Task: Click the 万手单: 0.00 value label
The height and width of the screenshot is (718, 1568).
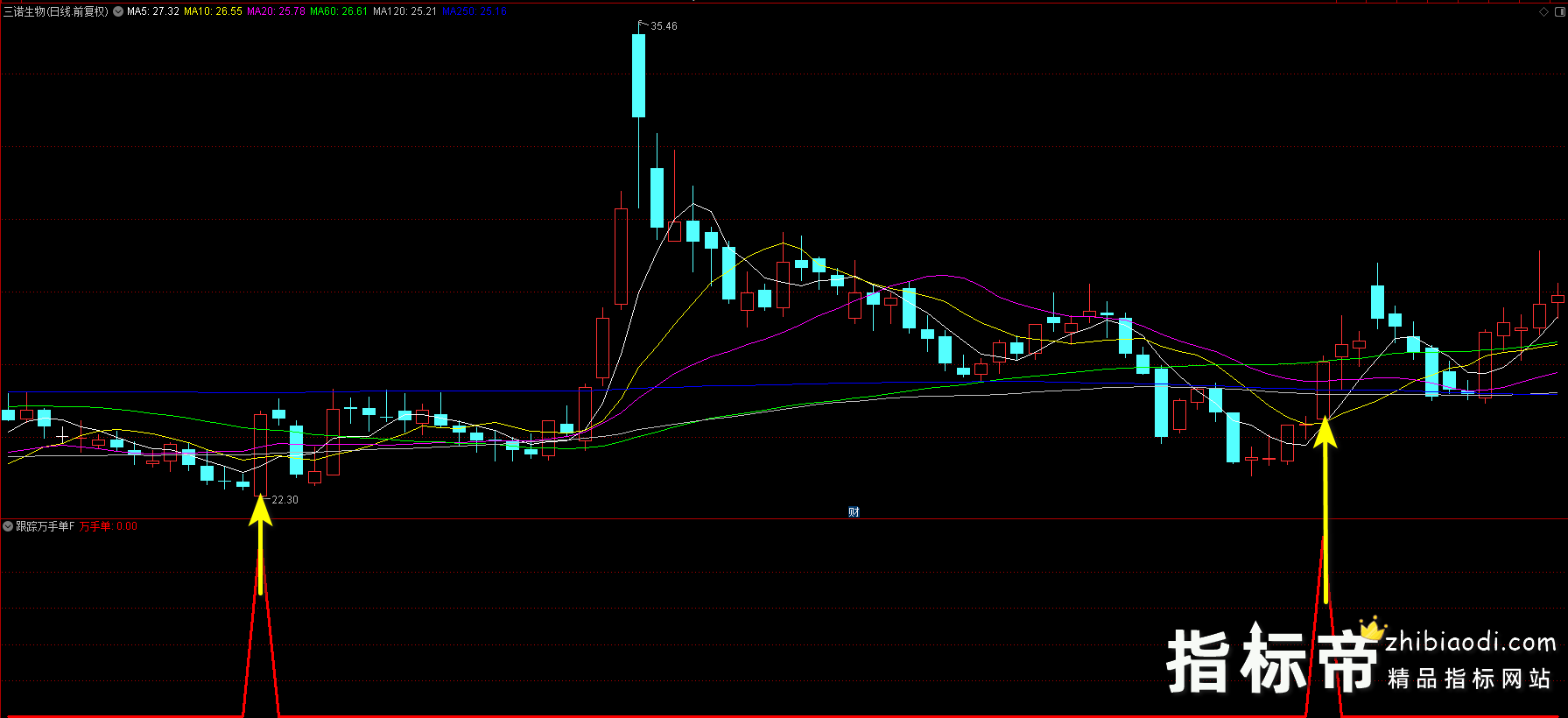Action: 109,526
